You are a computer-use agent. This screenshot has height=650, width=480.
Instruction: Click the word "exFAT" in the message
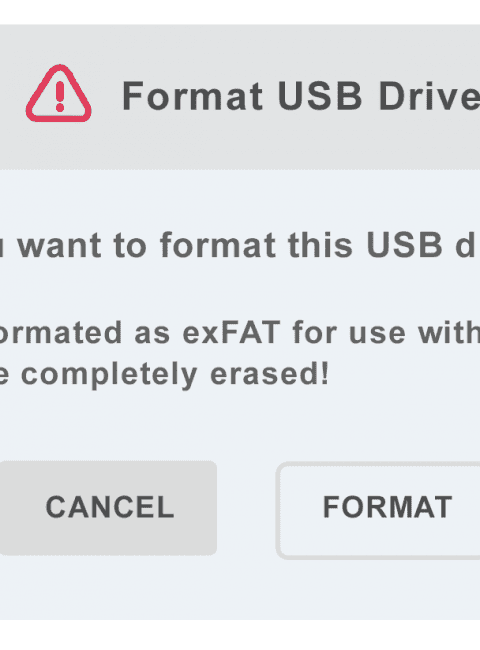(x=231, y=332)
